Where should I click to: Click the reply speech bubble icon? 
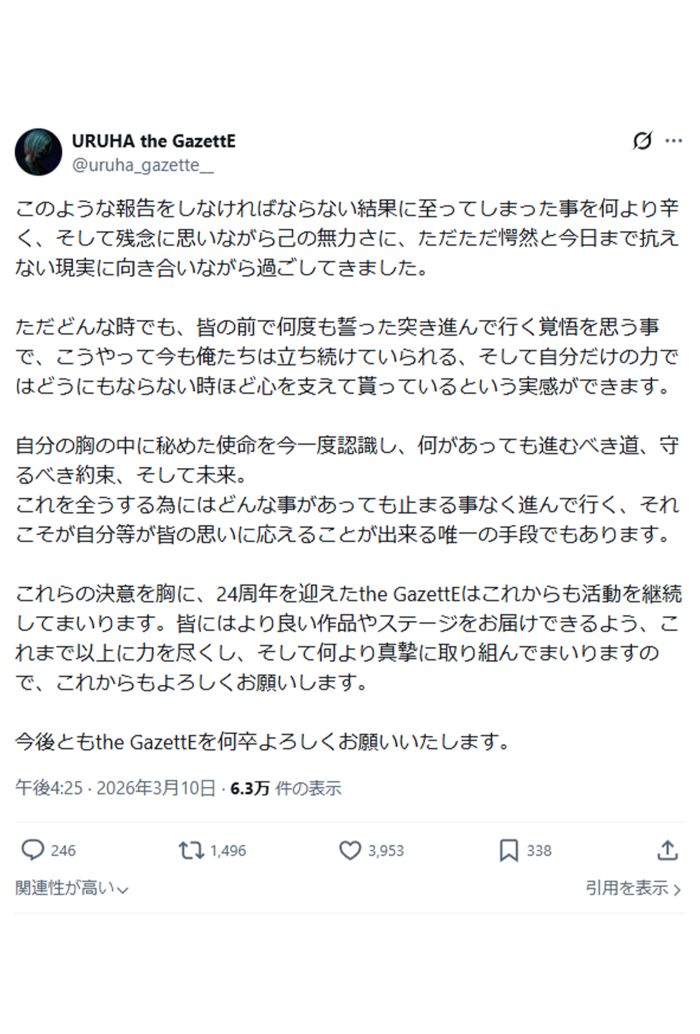[x=32, y=850]
